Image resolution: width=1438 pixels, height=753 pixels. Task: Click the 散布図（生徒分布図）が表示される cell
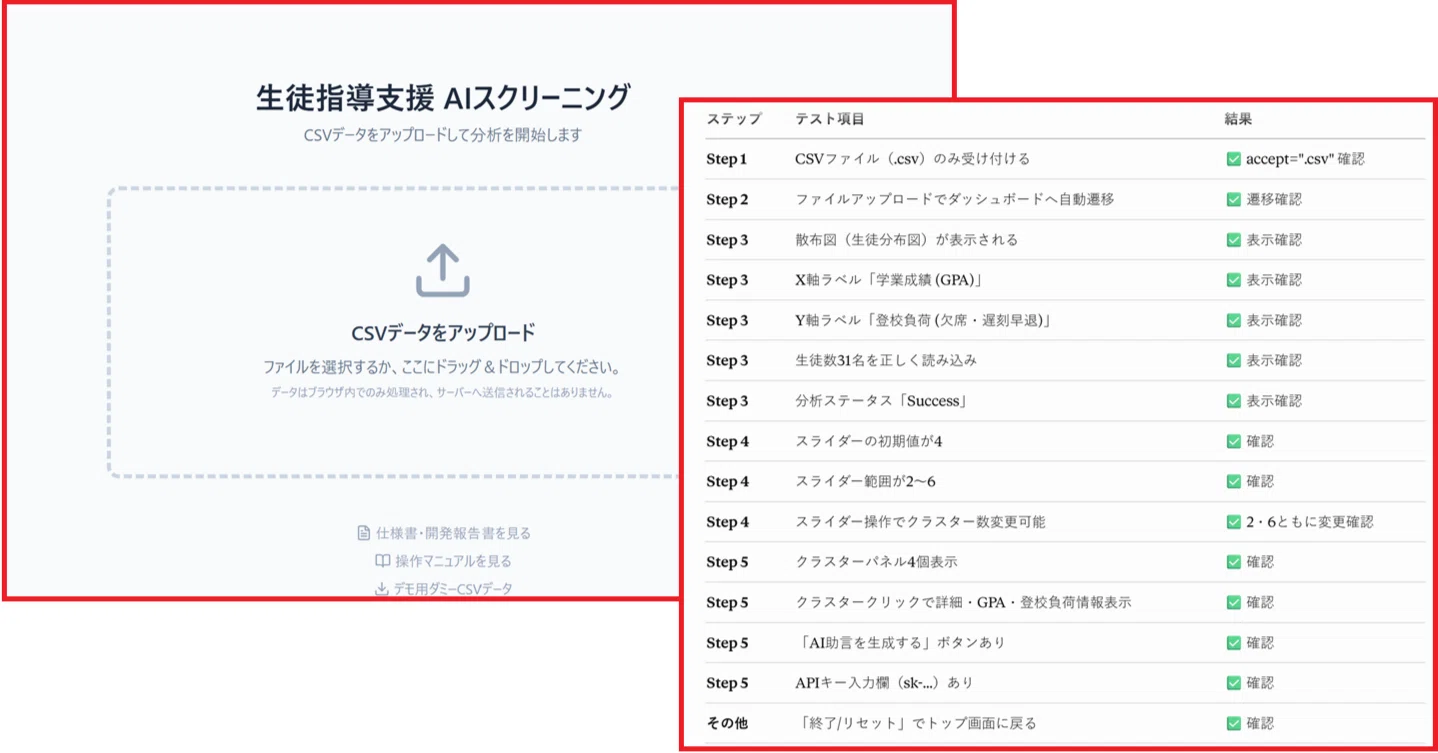[906, 240]
